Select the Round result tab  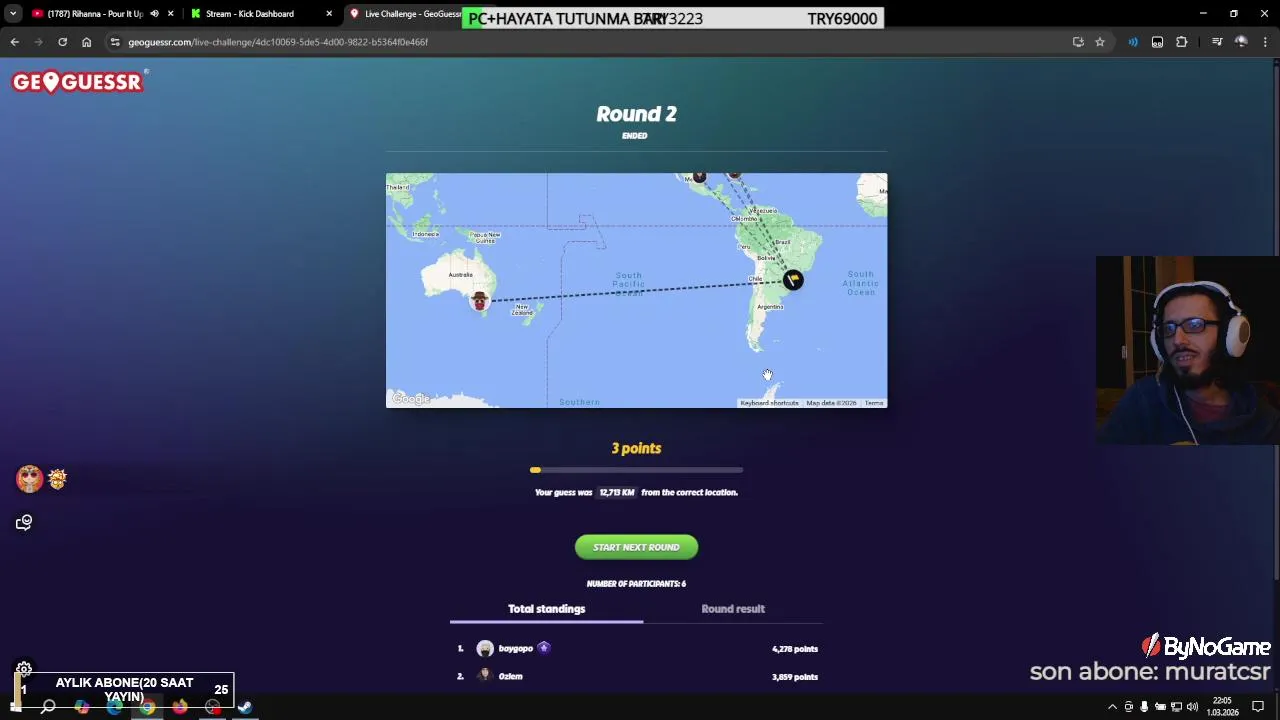(733, 609)
